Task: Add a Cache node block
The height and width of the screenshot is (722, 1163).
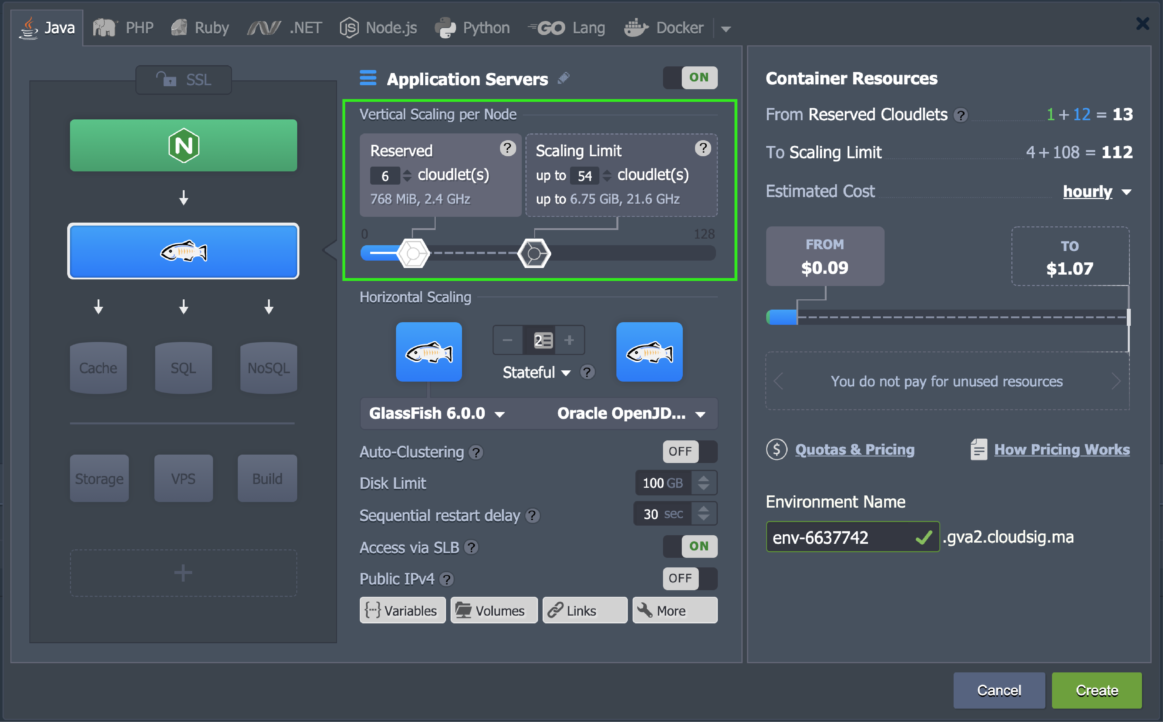Action: click(98, 368)
